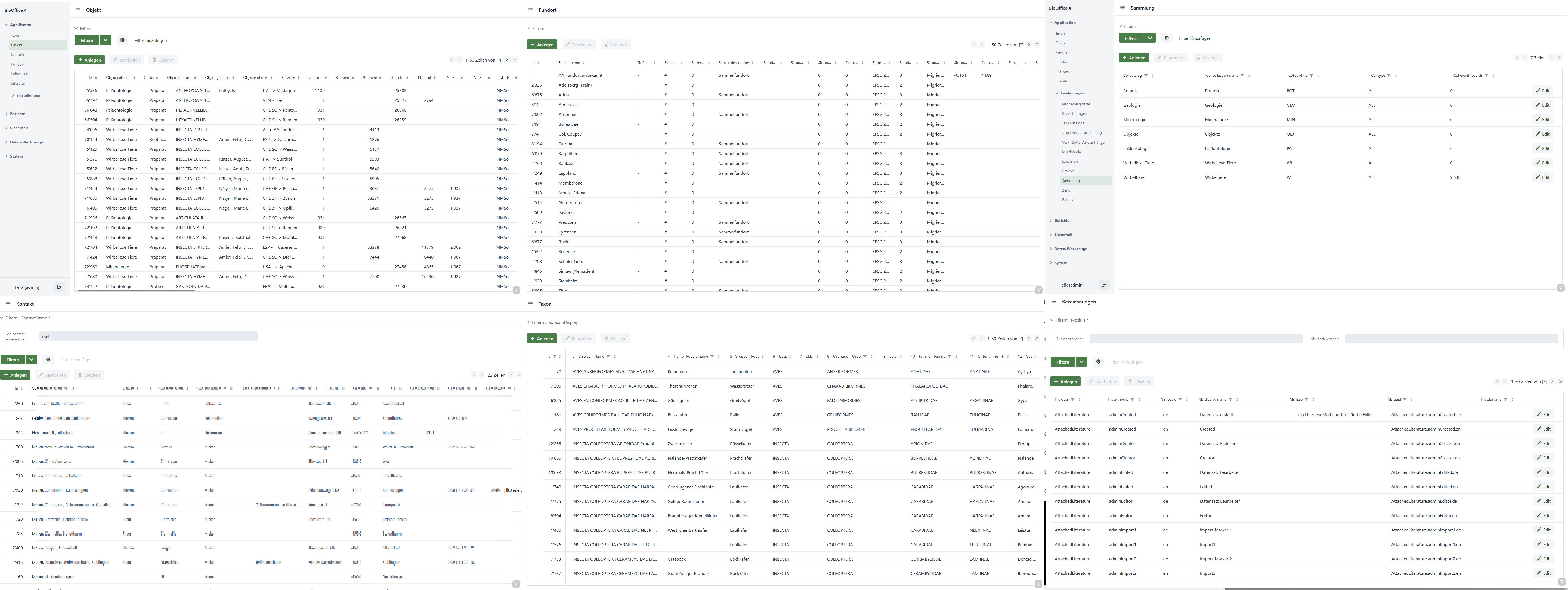Jump to last page in Taxon pagination
The image size is (1568, 590).
pyautogui.click(x=1037, y=339)
